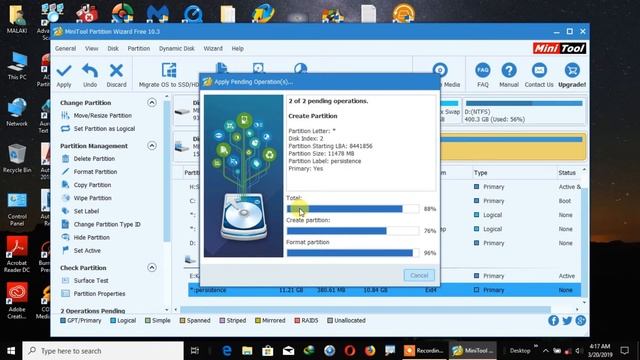The width and height of the screenshot is (640, 360).
Task: Open the Partition menu
Action: point(139,48)
